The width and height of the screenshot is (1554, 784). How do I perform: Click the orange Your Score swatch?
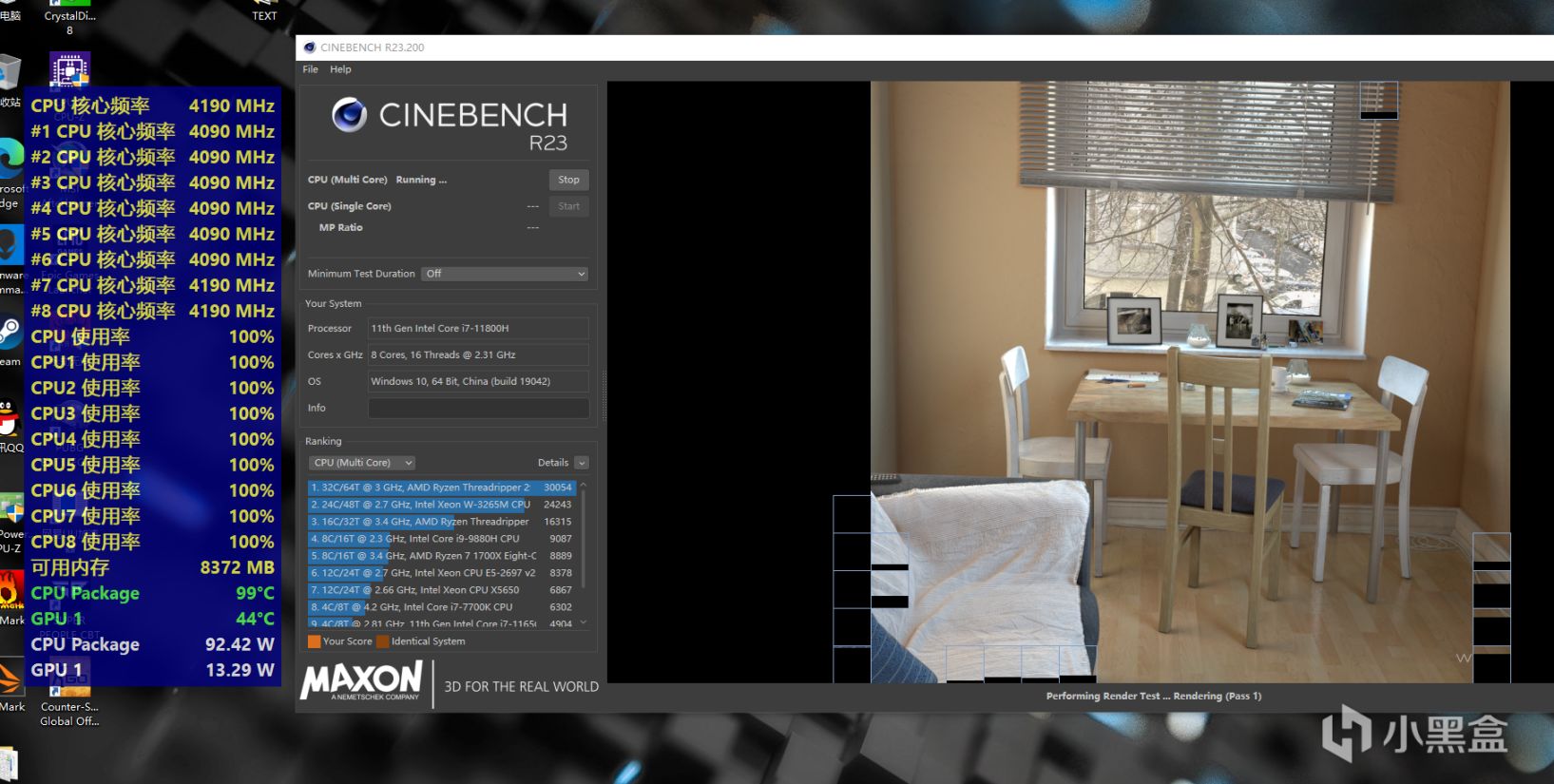coord(314,641)
